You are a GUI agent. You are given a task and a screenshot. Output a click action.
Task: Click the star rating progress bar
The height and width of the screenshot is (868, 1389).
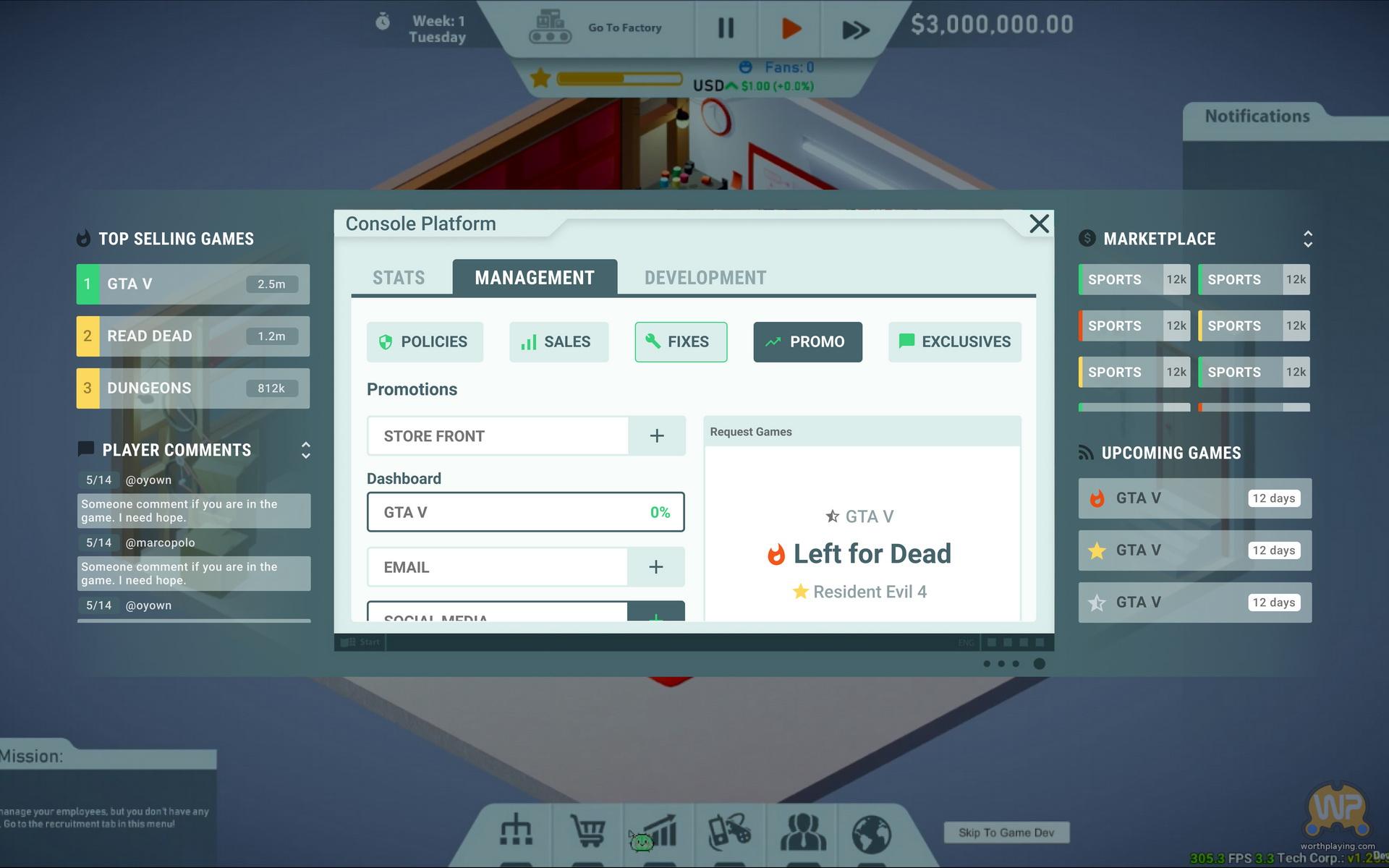pos(619,78)
